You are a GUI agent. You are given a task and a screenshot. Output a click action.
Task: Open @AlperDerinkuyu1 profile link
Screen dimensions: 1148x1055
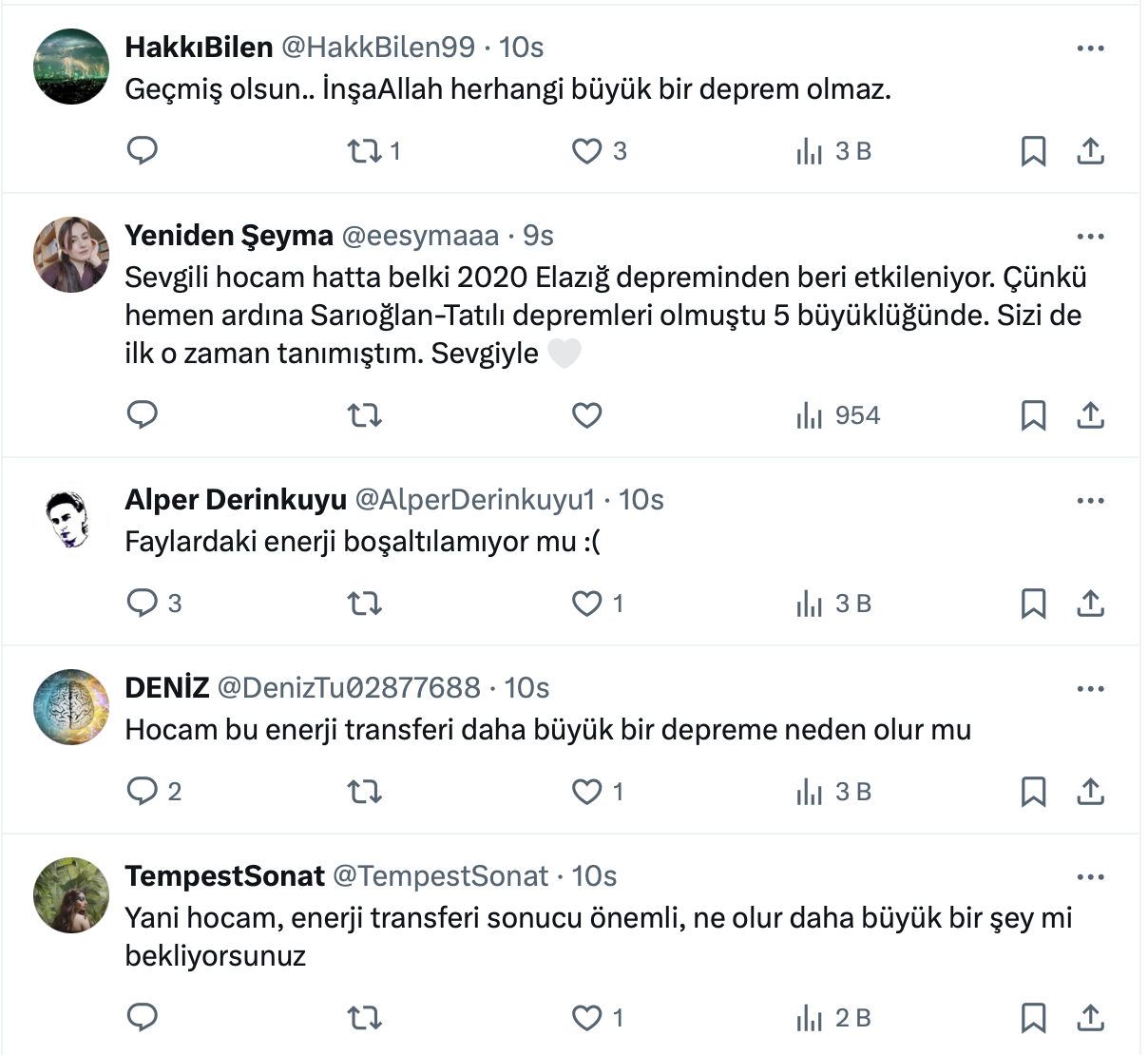click(x=474, y=500)
